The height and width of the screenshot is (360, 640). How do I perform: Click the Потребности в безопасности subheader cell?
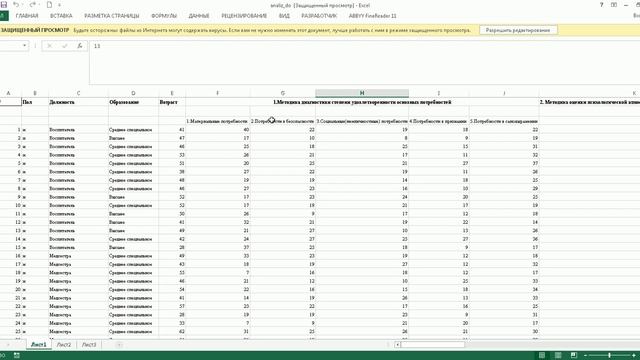[282, 121]
